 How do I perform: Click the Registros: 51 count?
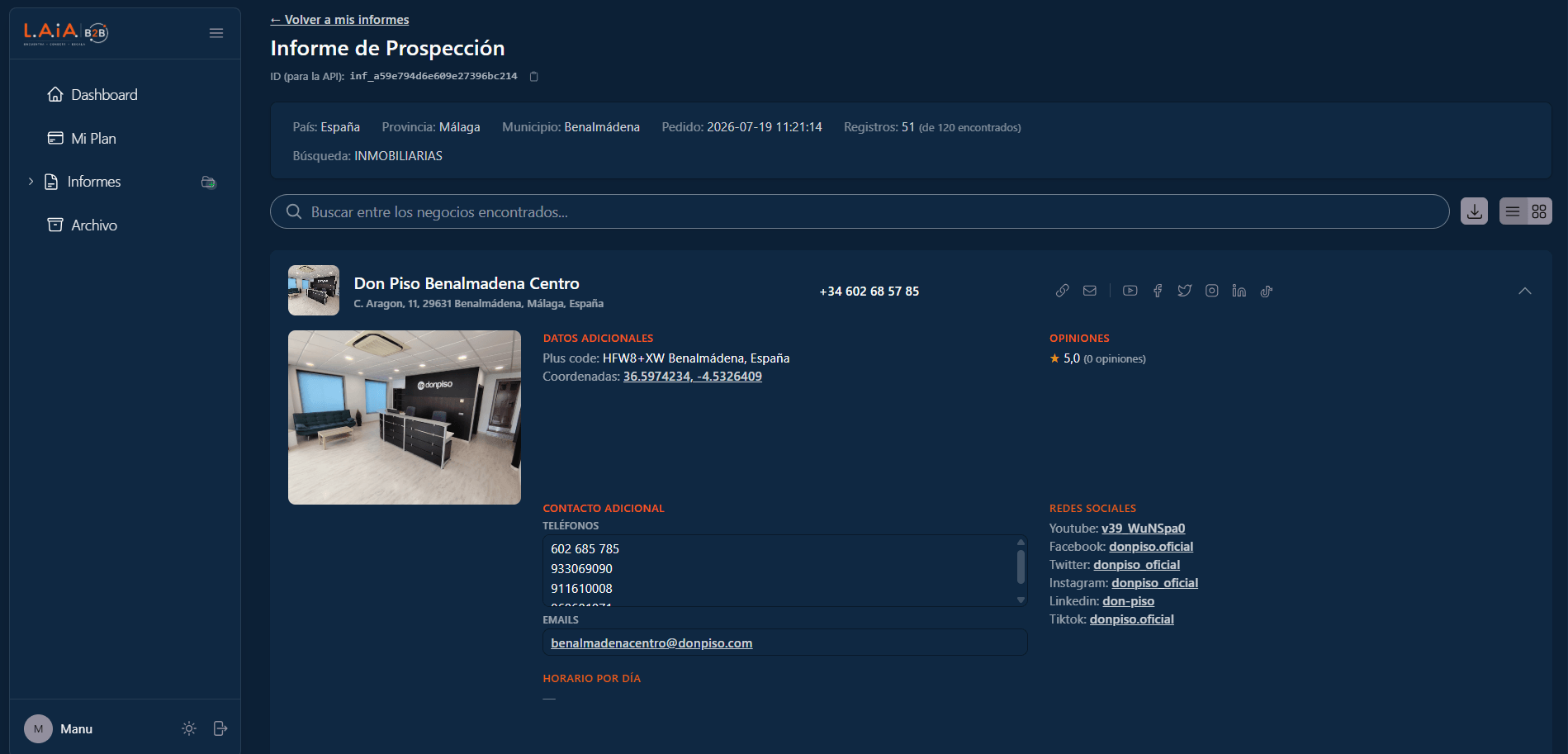879,127
